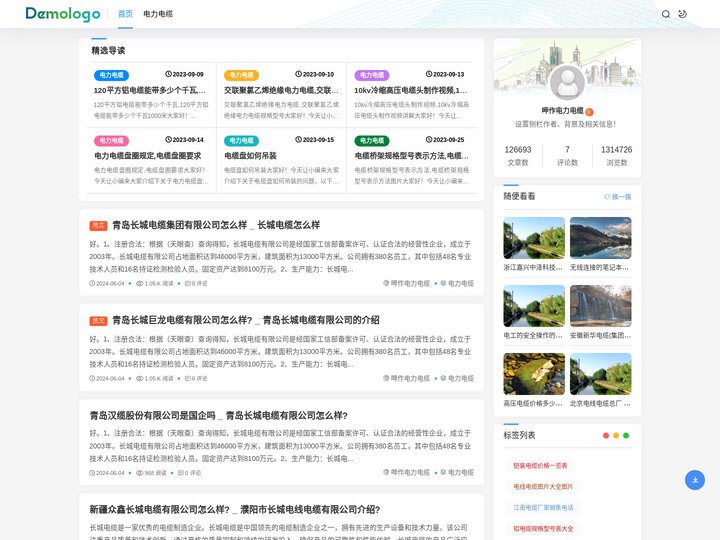Open thumbnail 无线连接的笔记本
The width and height of the screenshot is (720, 540).
coord(601,238)
